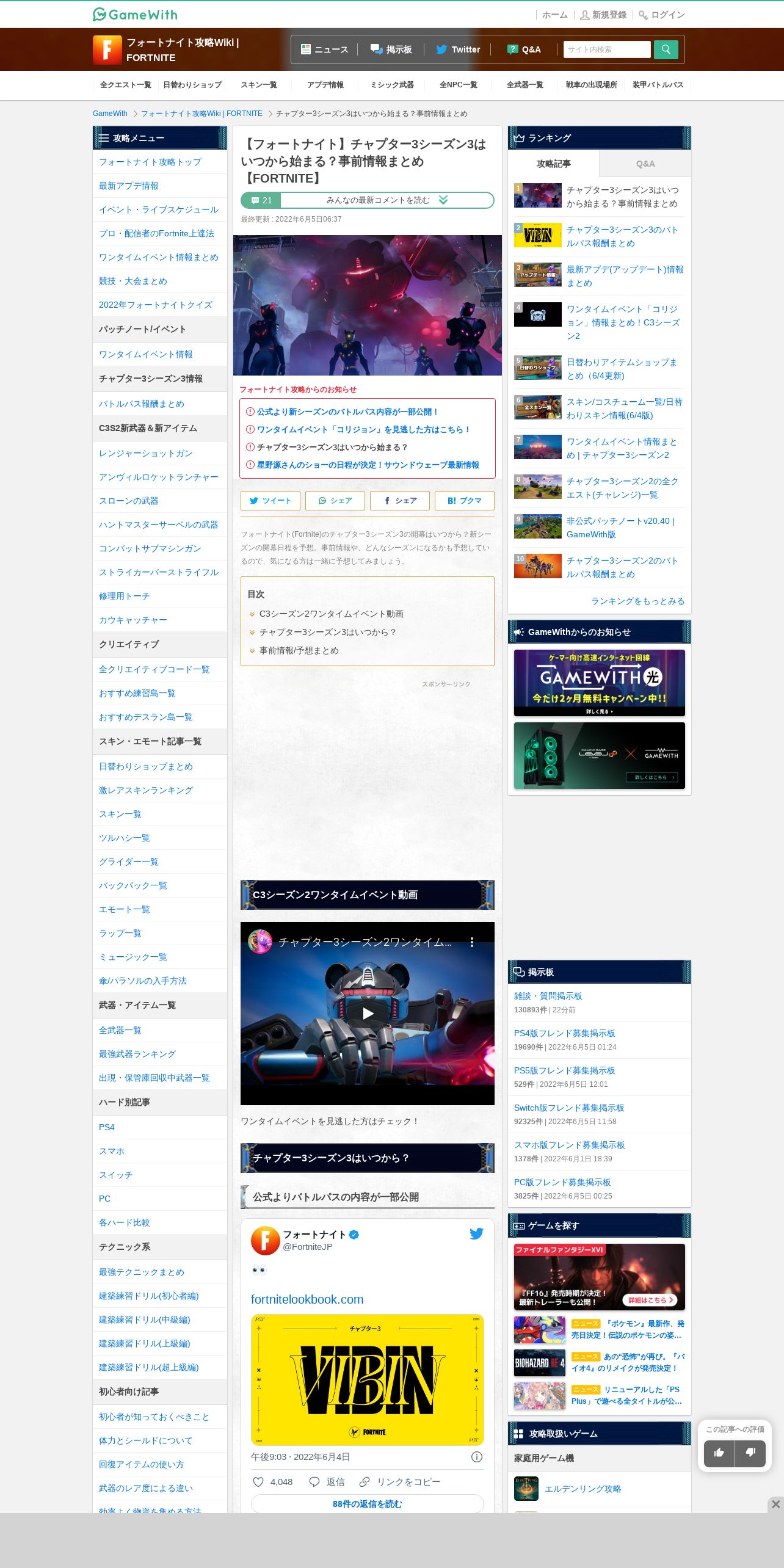This screenshot has width=784, height=1568.
Task: Open 星野源さんのショーの日程が決定 notice
Action: 368,465
